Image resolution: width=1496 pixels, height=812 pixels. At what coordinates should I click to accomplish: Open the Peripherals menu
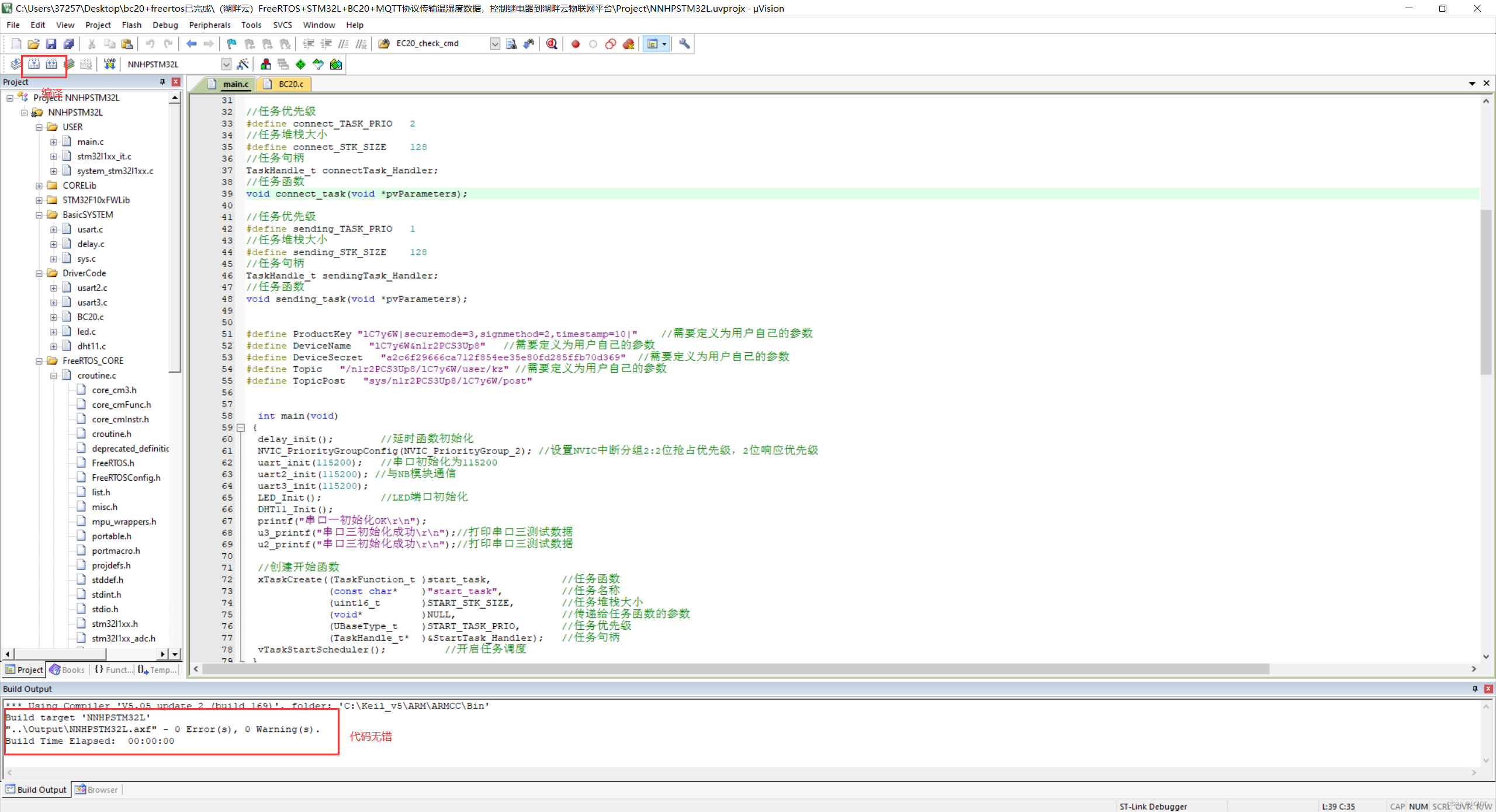209,25
